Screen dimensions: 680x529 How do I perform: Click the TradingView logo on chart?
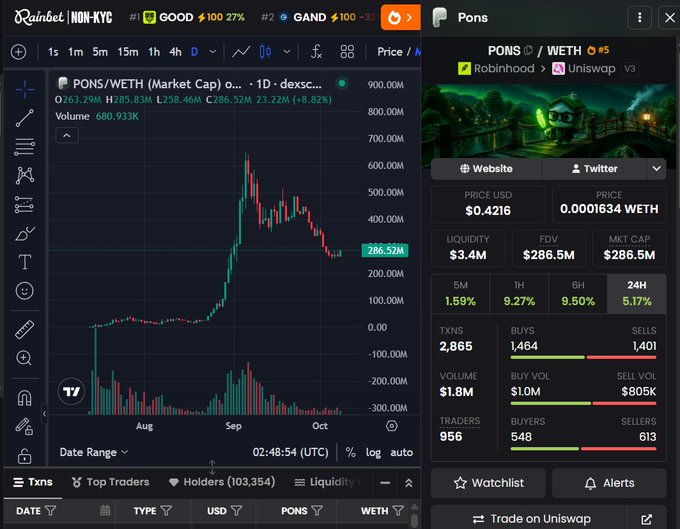71,392
